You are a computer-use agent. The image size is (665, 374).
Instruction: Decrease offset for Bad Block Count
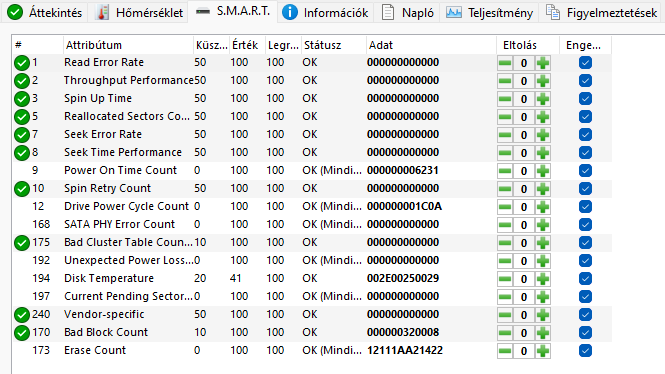pyautogui.click(x=505, y=333)
